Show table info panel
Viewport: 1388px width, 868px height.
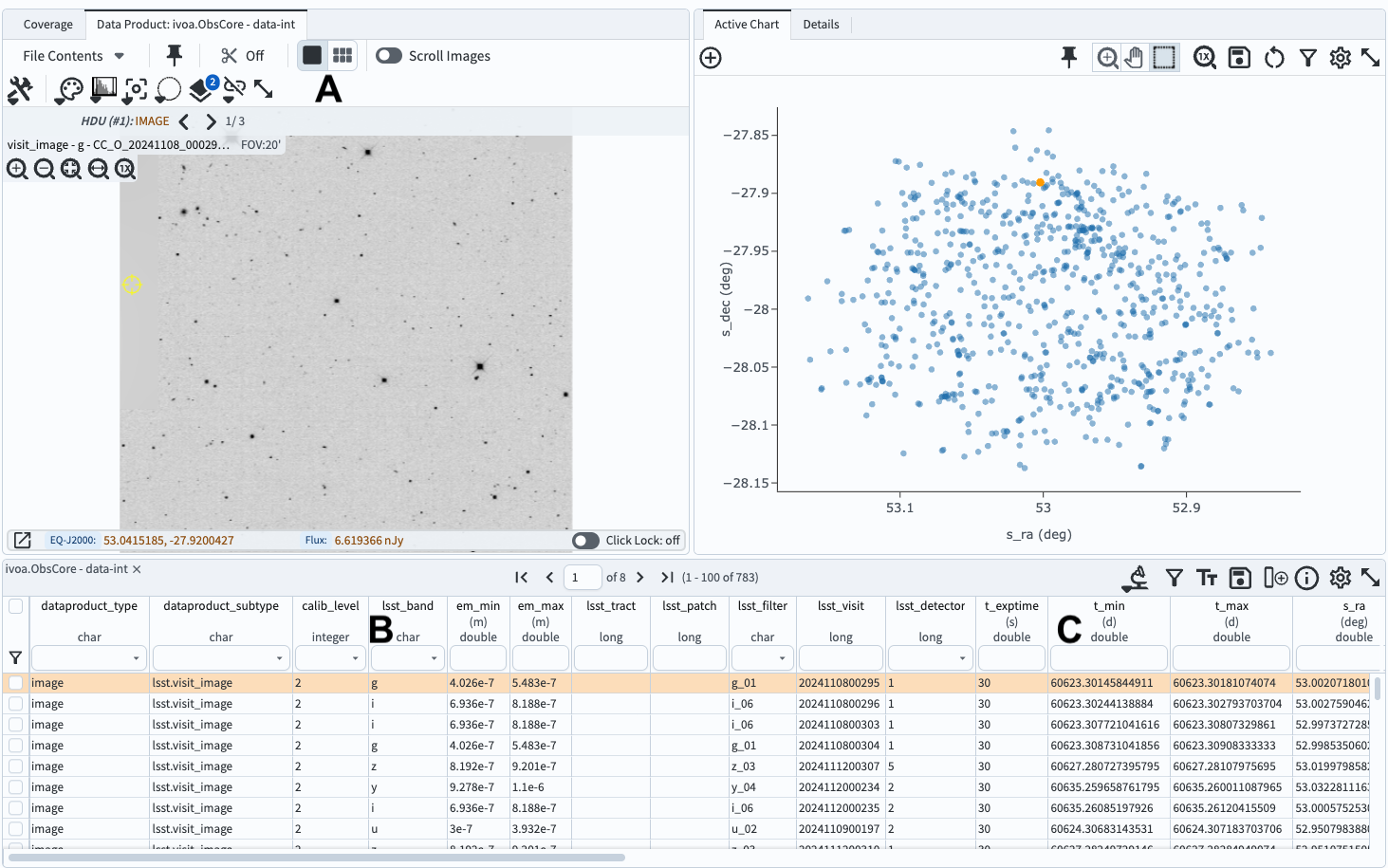pos(1306,577)
